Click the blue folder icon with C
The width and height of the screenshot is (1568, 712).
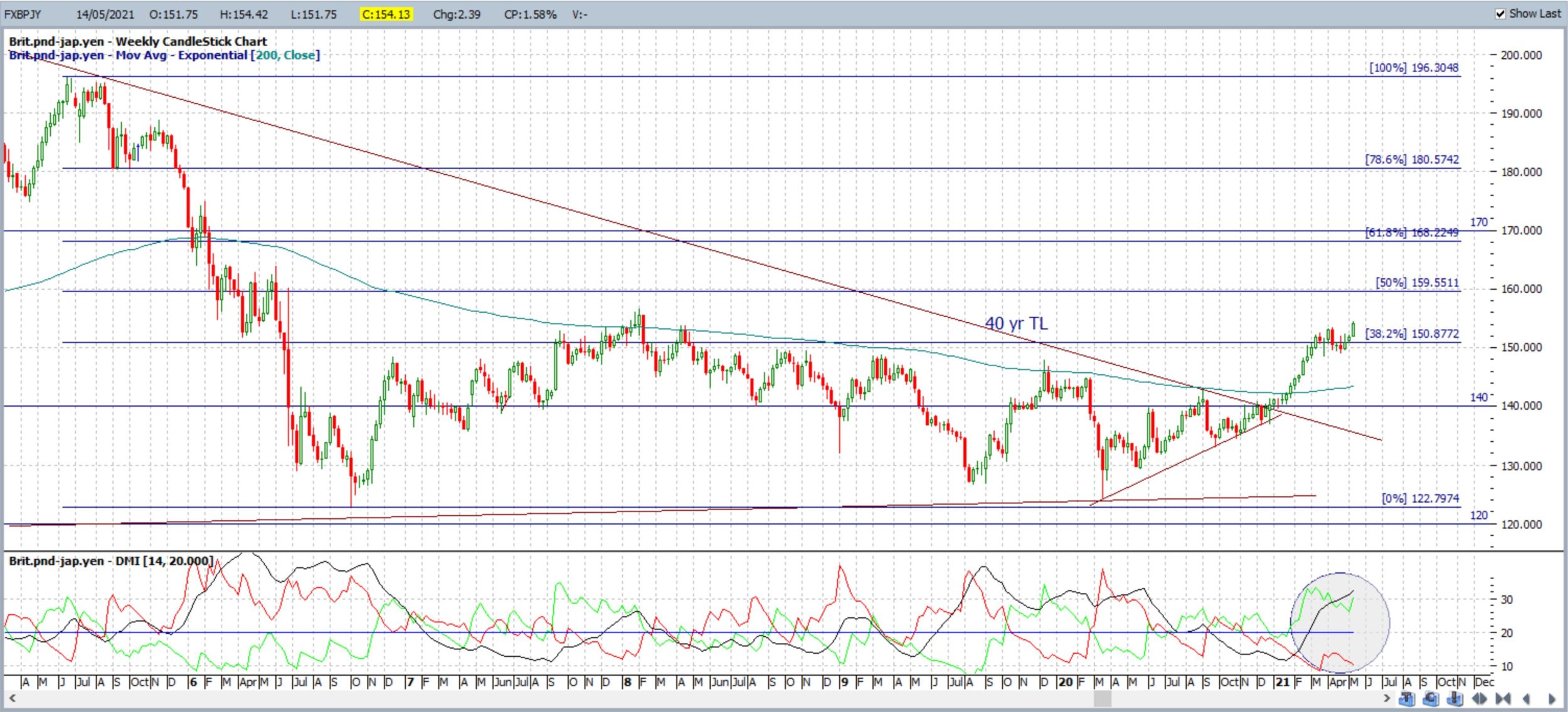(1431, 698)
